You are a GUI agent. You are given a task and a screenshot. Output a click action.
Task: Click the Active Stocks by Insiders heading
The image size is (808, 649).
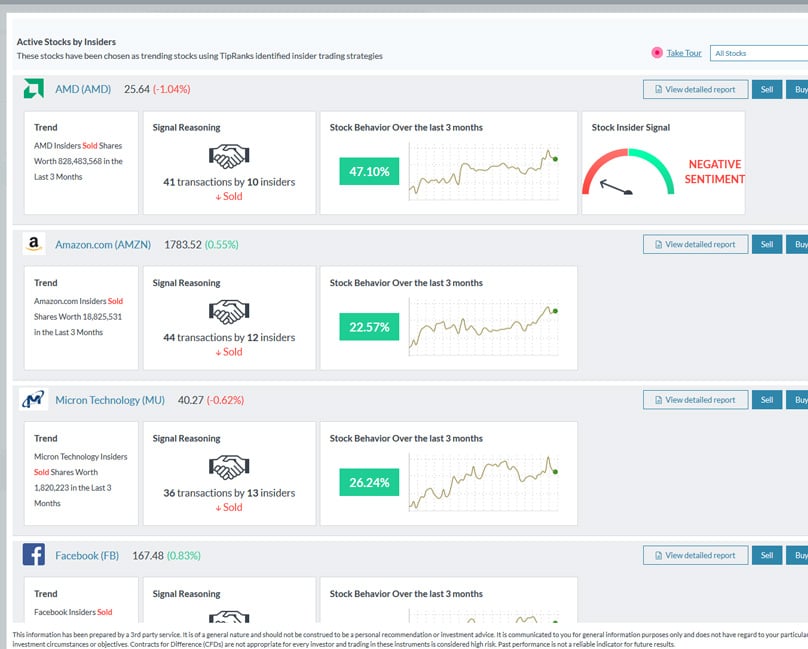click(x=66, y=42)
